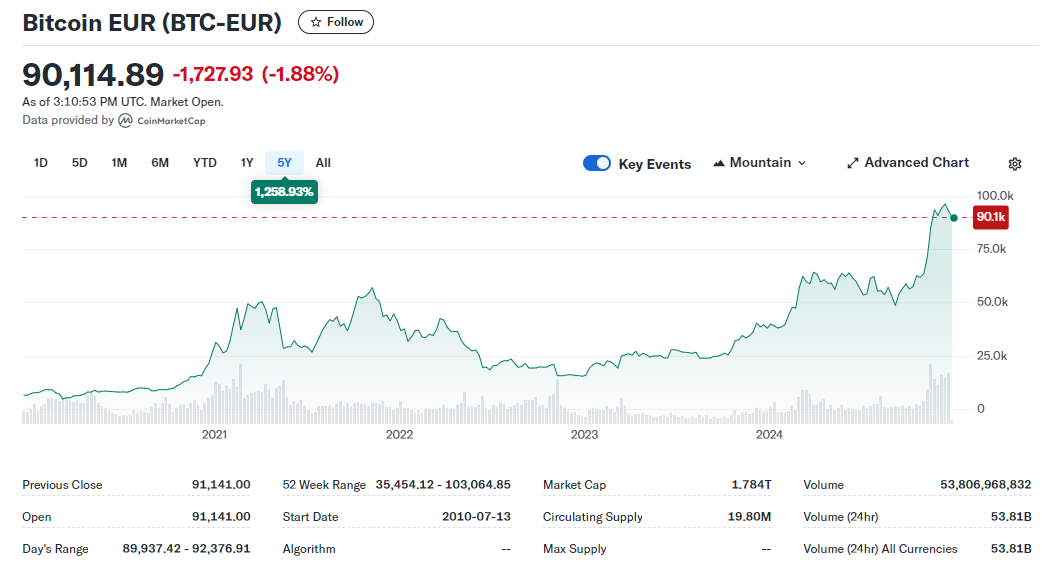
Task: Click the star icon in Follow
Action: click(x=316, y=22)
